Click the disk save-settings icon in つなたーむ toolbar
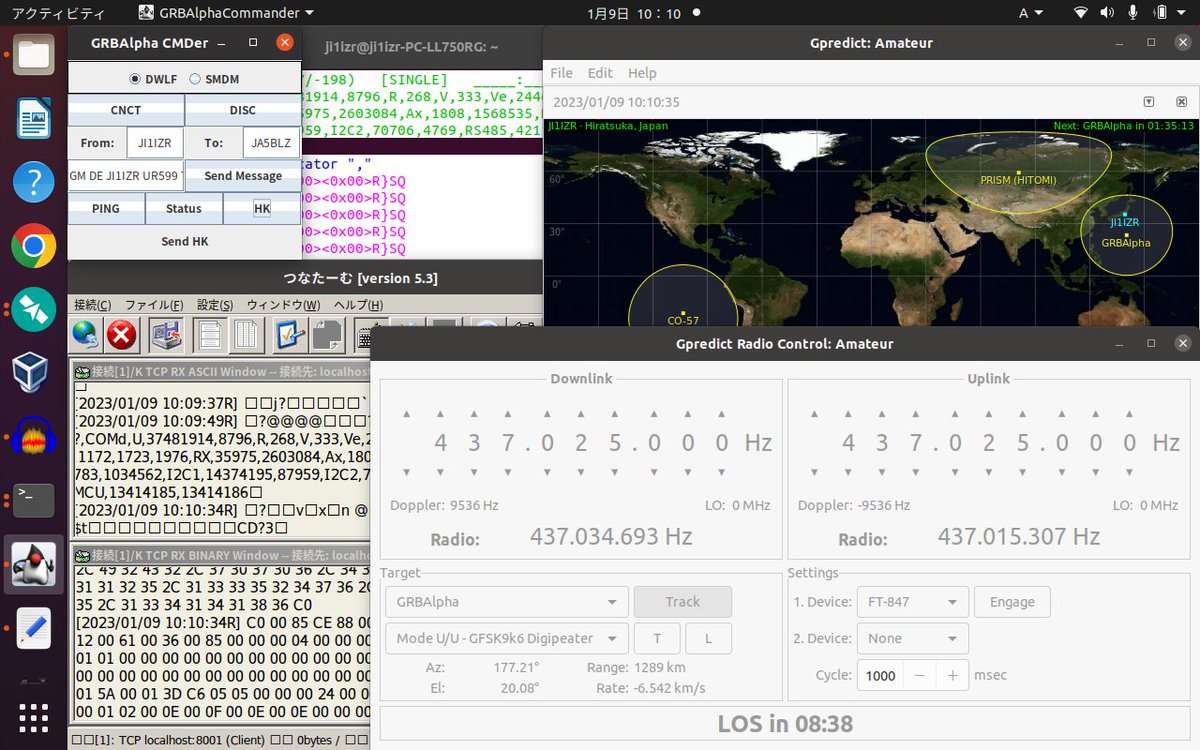Image resolution: width=1200 pixels, height=750 pixels. tap(167, 336)
